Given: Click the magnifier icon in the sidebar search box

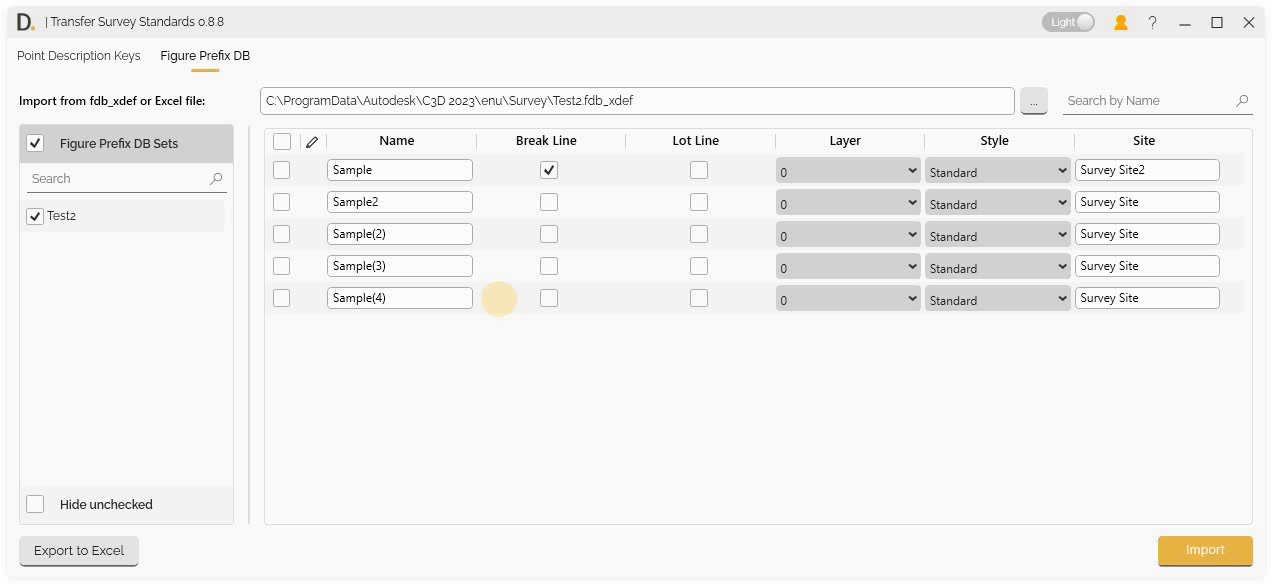Looking at the screenshot, I should click(x=216, y=178).
